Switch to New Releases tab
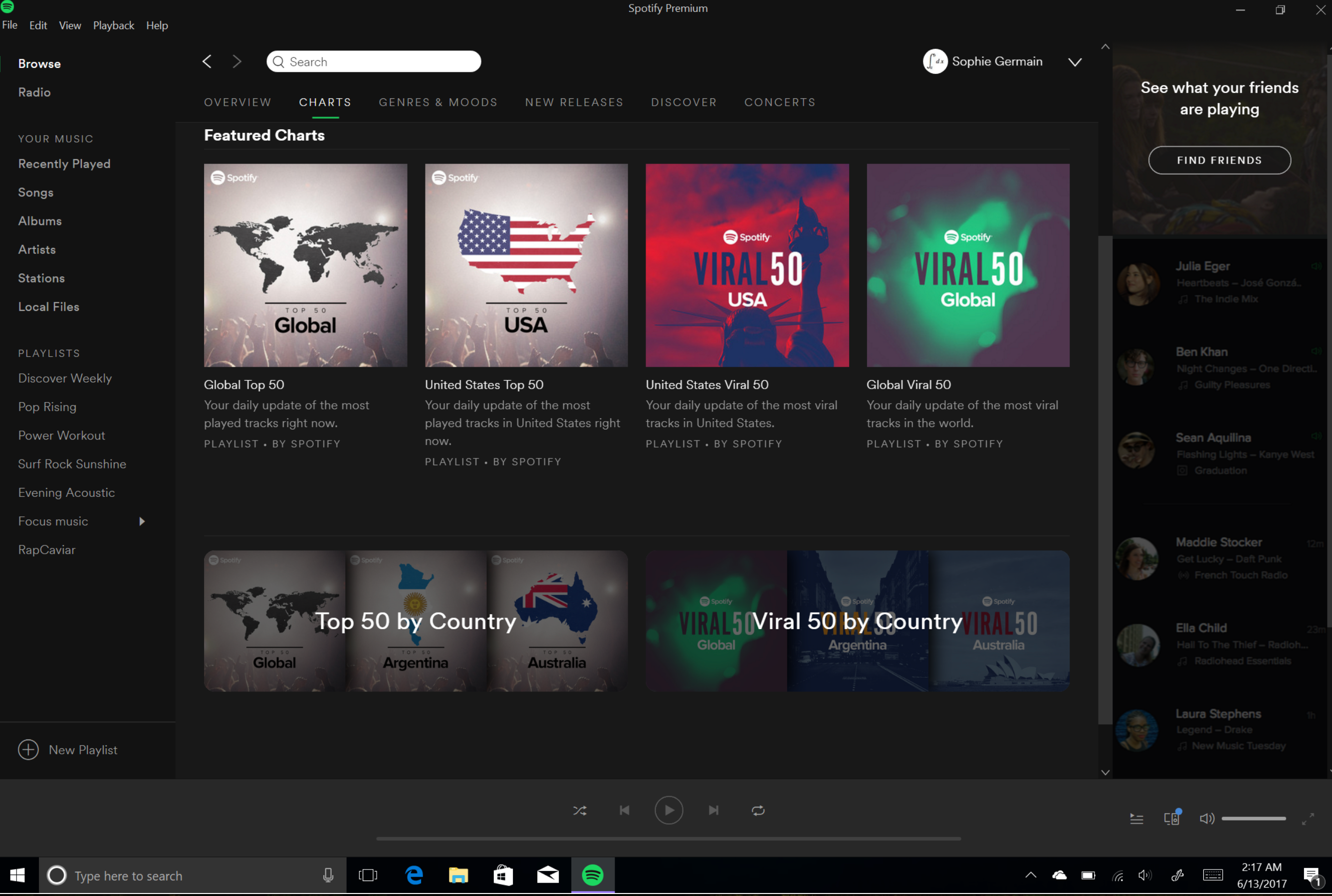 574,102
